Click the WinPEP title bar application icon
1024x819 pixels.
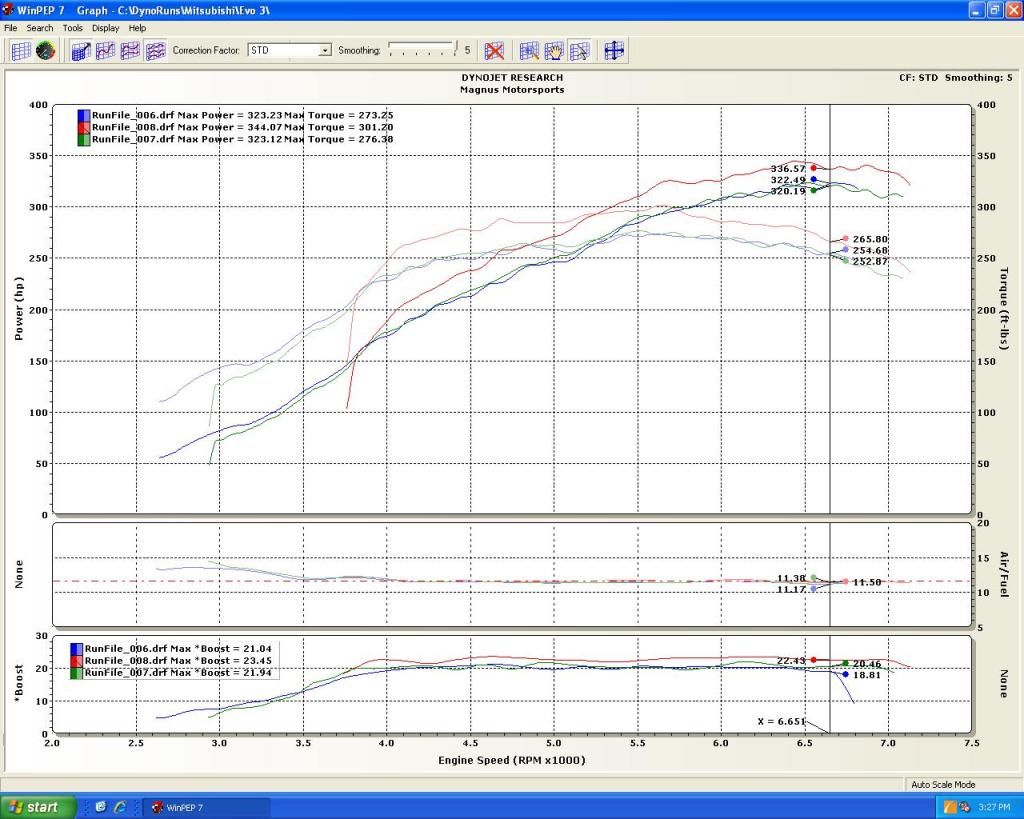pyautogui.click(x=8, y=10)
